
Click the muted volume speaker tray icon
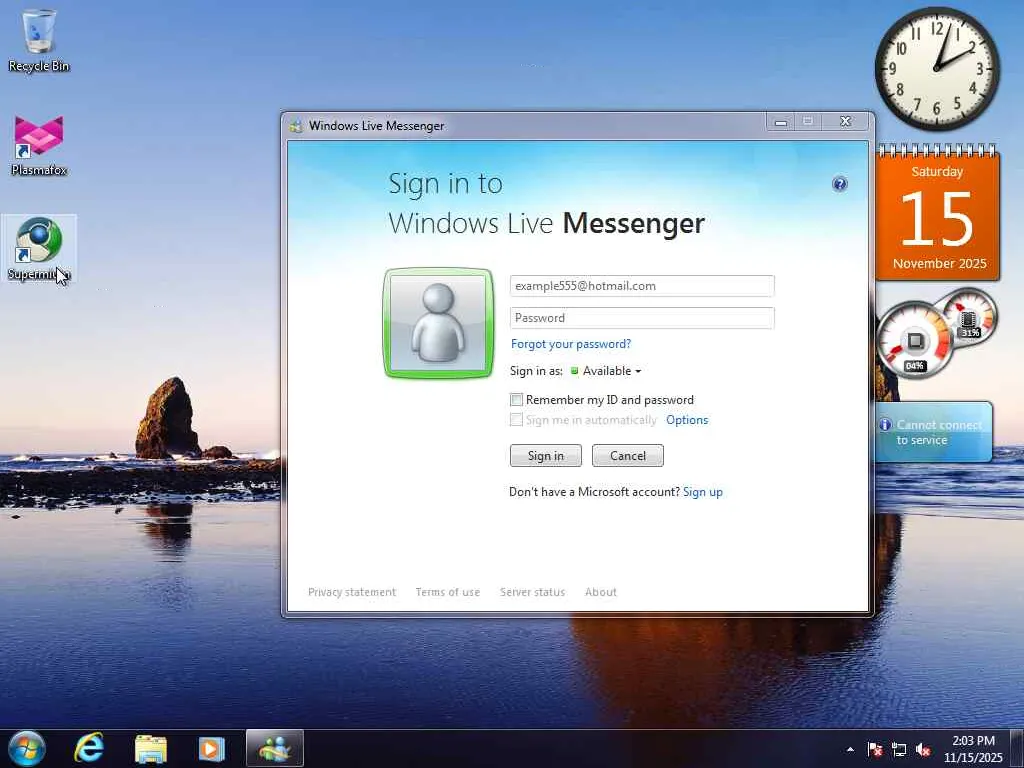923,749
